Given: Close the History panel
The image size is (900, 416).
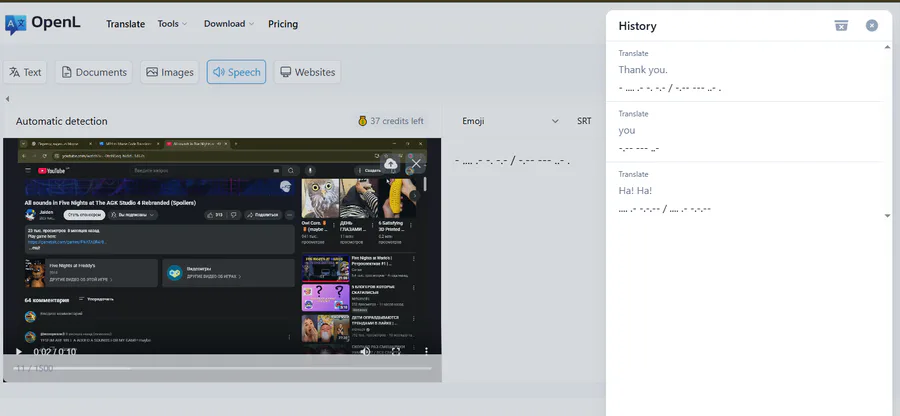Looking at the screenshot, I should tap(871, 25).
